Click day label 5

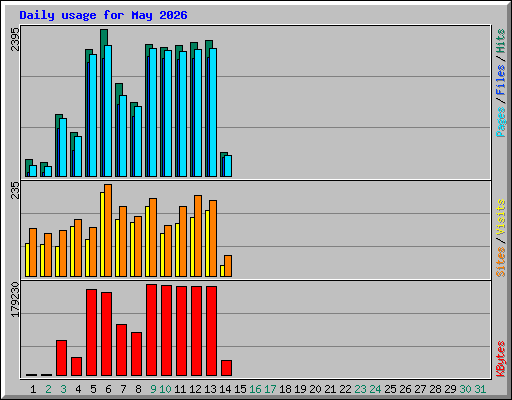93,389
